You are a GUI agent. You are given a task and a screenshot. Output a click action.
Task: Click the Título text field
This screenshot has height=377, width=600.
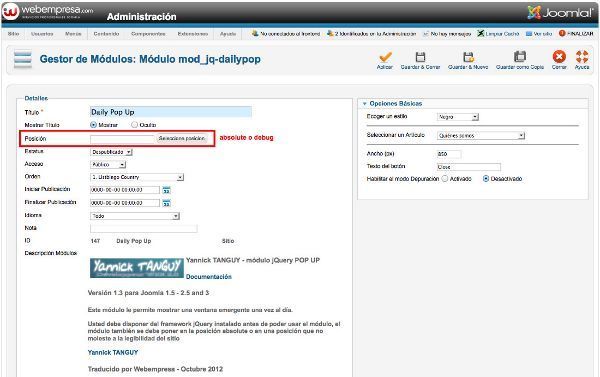(171, 112)
